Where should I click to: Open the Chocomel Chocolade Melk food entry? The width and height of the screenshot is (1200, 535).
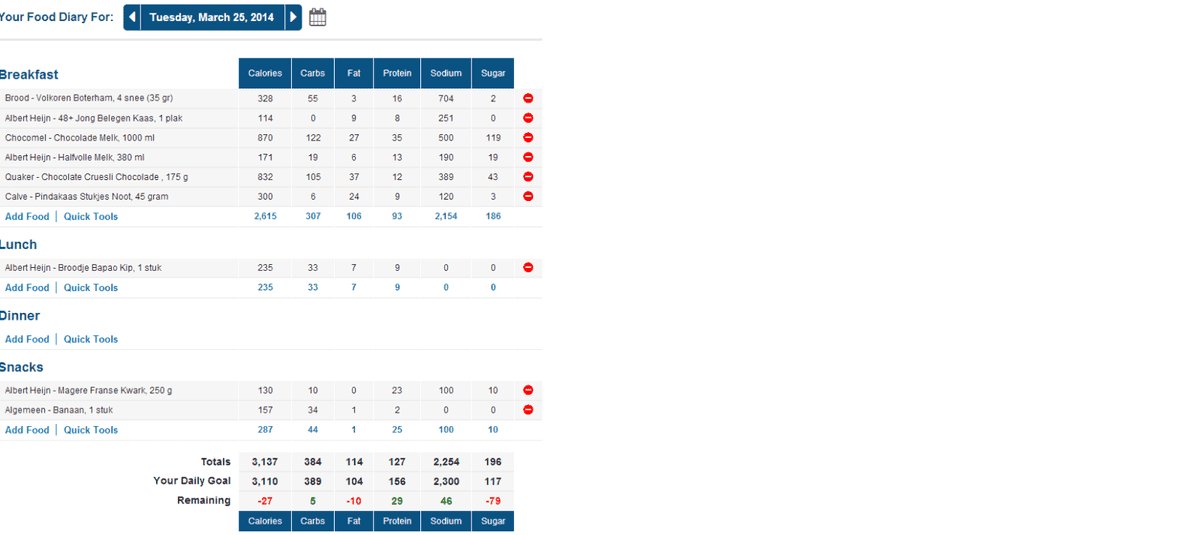coord(80,138)
